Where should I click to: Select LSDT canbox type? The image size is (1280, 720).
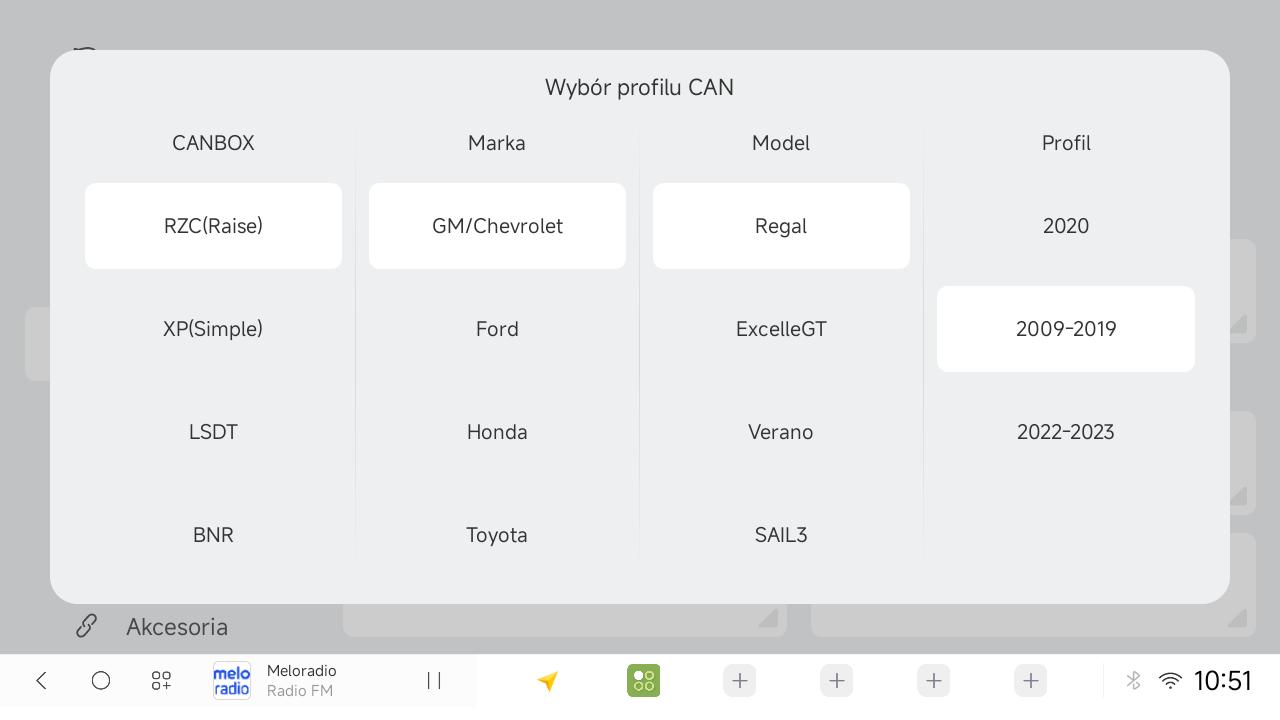213,432
